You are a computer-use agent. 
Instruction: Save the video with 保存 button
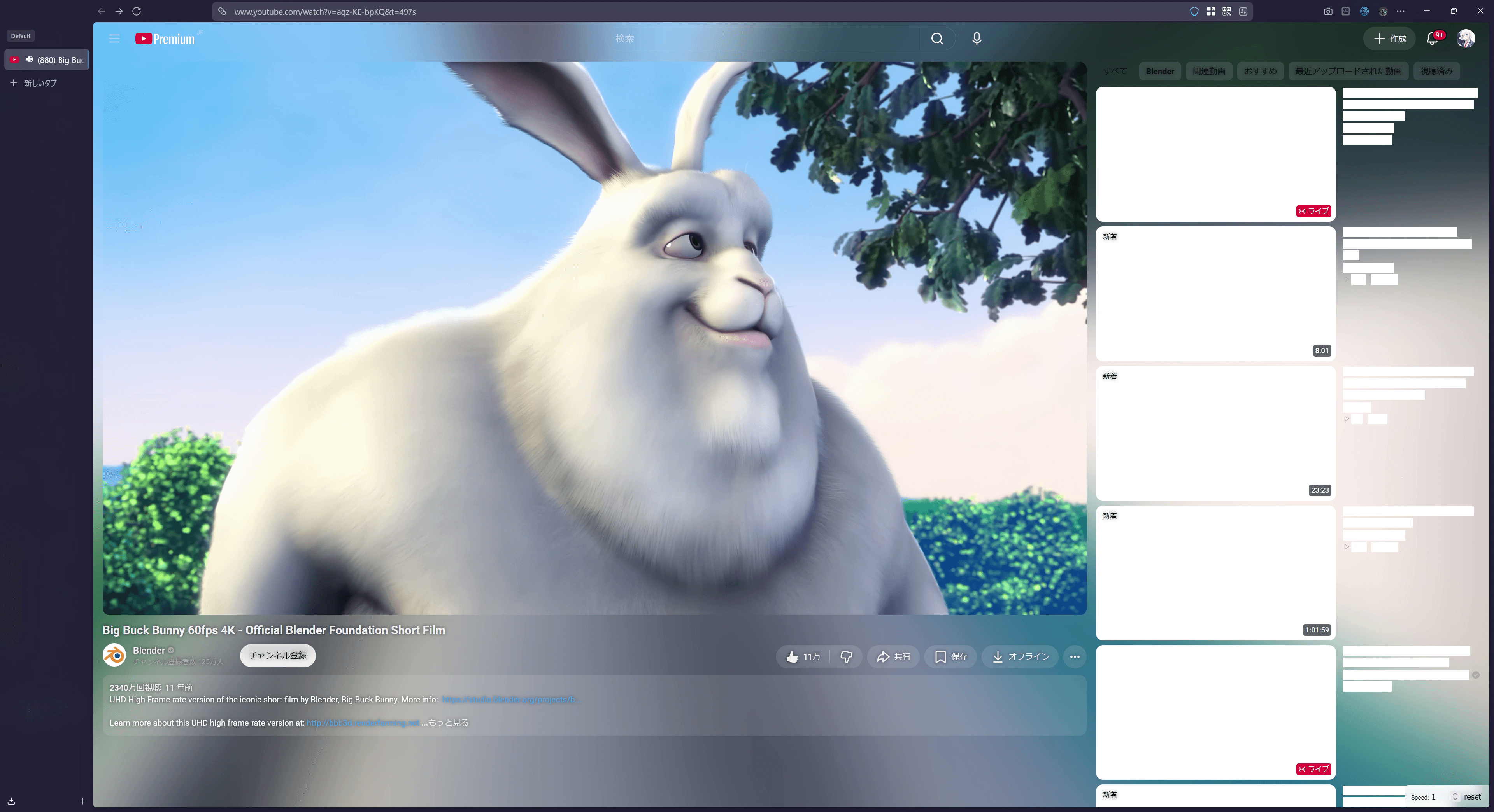tap(950, 656)
